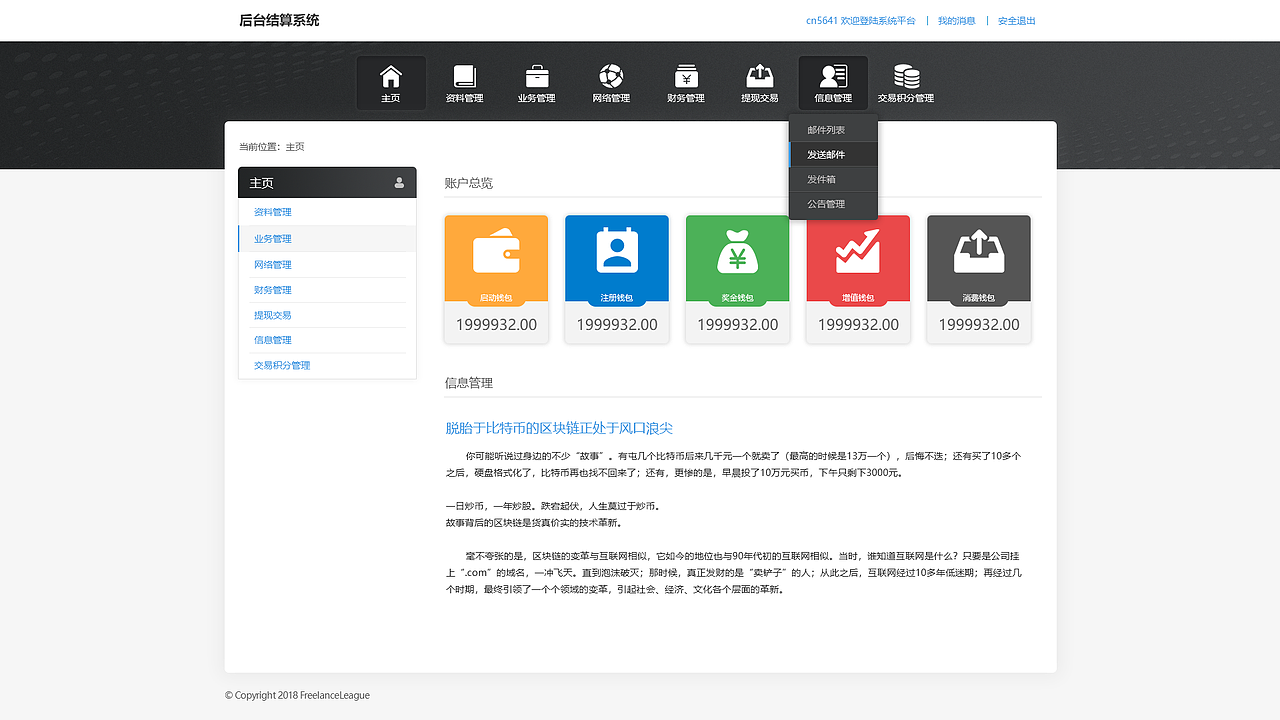Click the blue 注册钱包 badge icon
1280x720 pixels.
tap(617, 251)
